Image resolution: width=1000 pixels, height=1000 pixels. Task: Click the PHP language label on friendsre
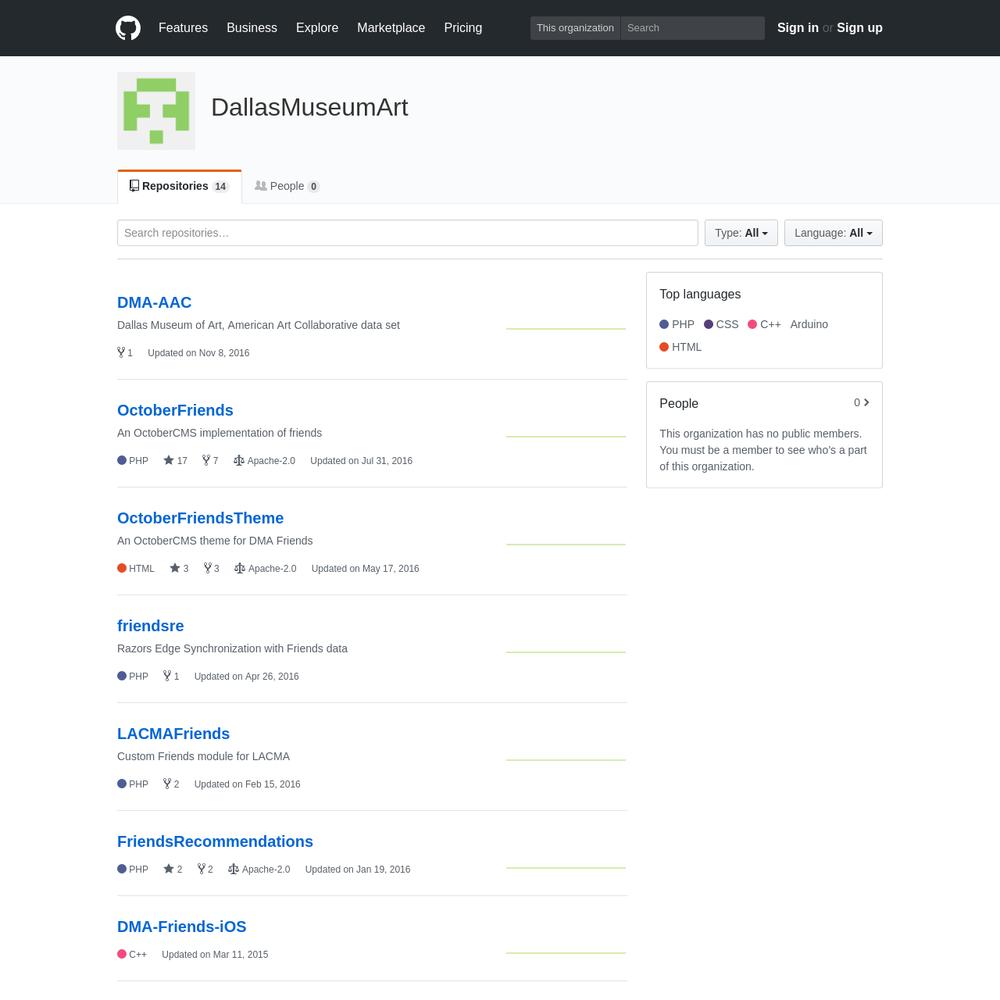[133, 676]
